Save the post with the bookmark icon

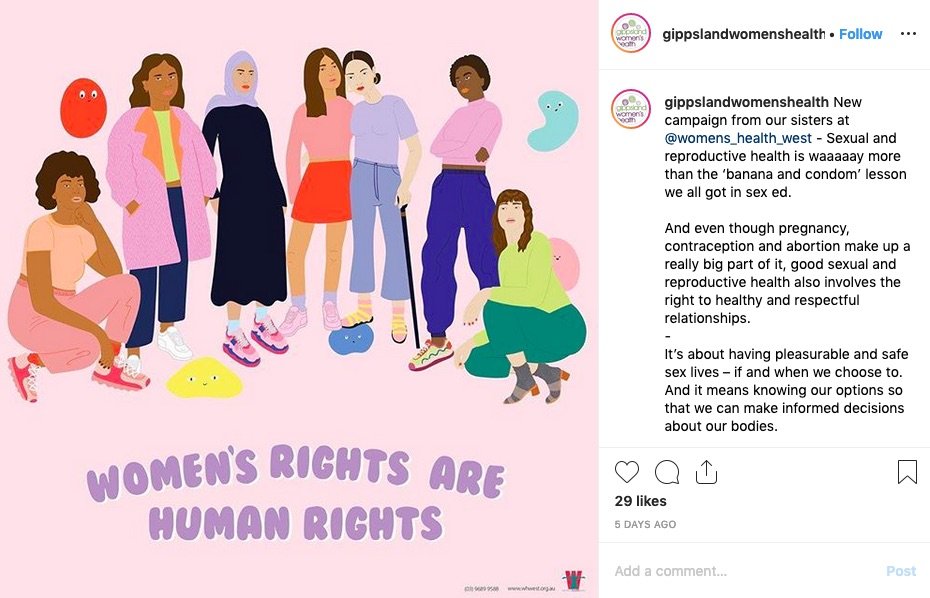[907, 472]
